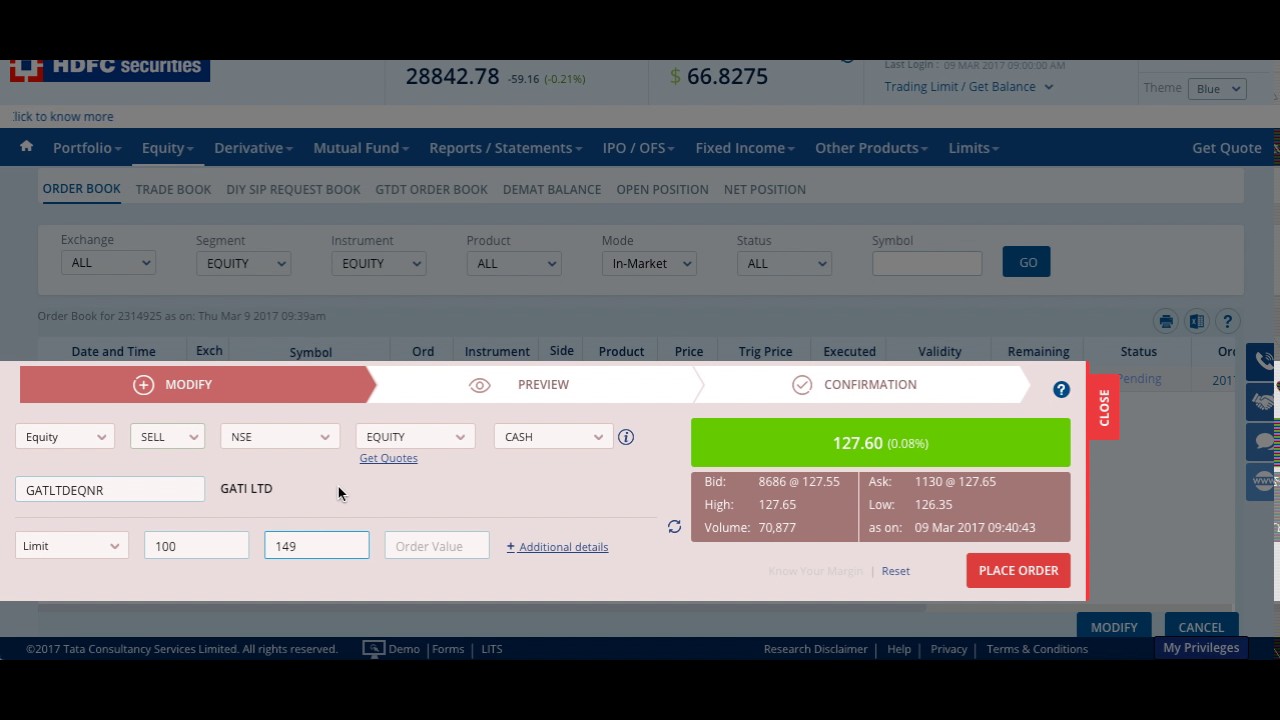Image resolution: width=1280 pixels, height=720 pixels.
Task: Open the SELL order side dropdown
Action: point(167,436)
